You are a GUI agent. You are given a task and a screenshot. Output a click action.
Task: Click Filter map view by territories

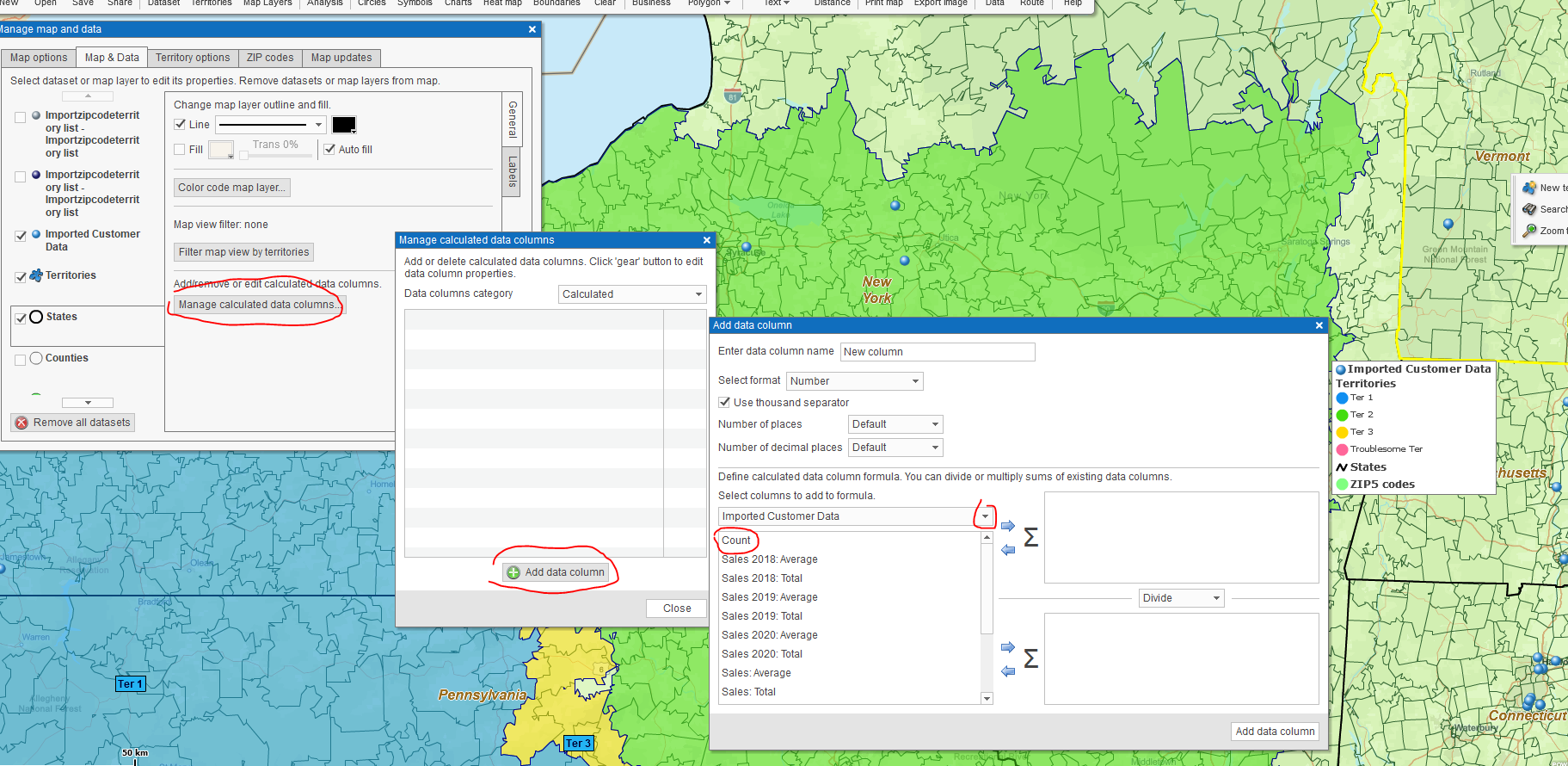pos(243,252)
